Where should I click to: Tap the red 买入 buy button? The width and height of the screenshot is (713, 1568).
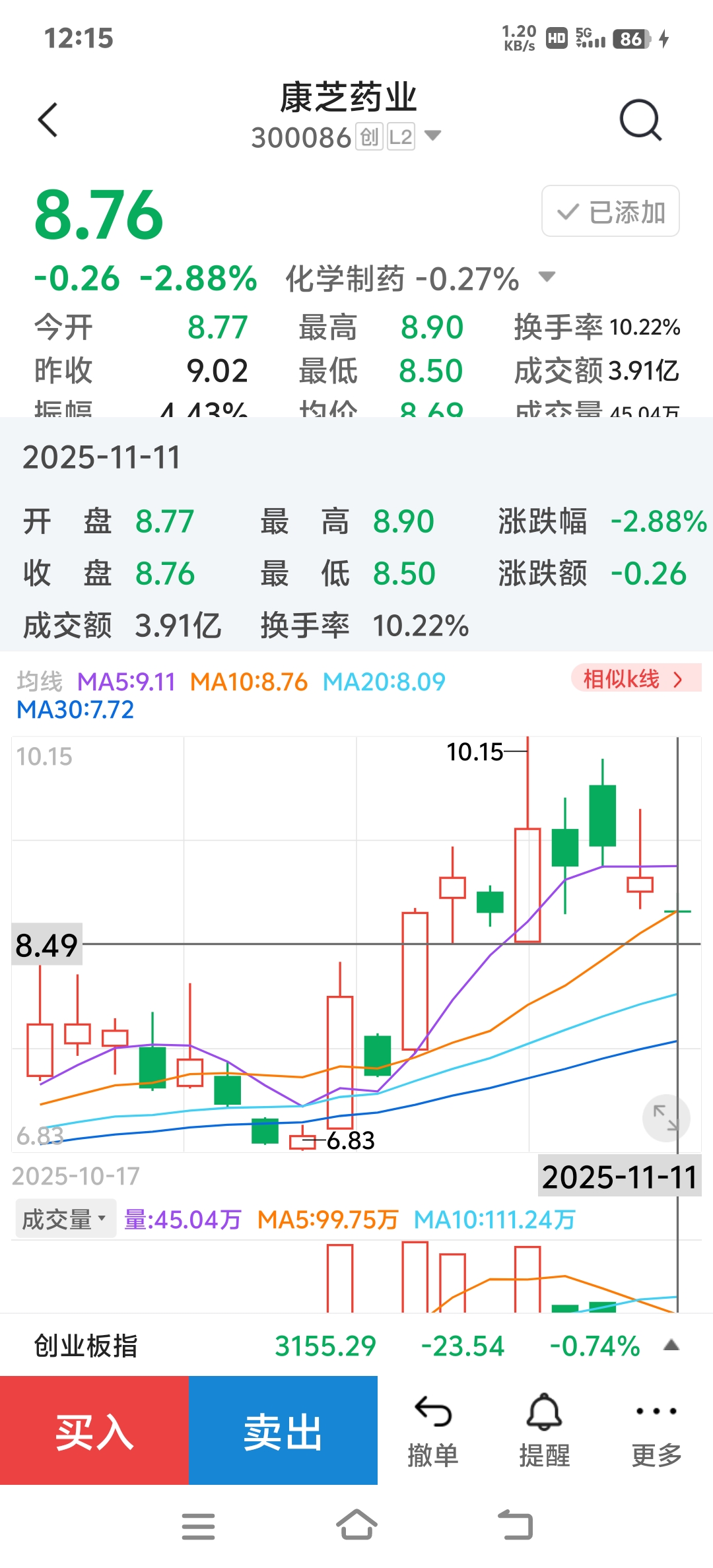[x=94, y=1431]
